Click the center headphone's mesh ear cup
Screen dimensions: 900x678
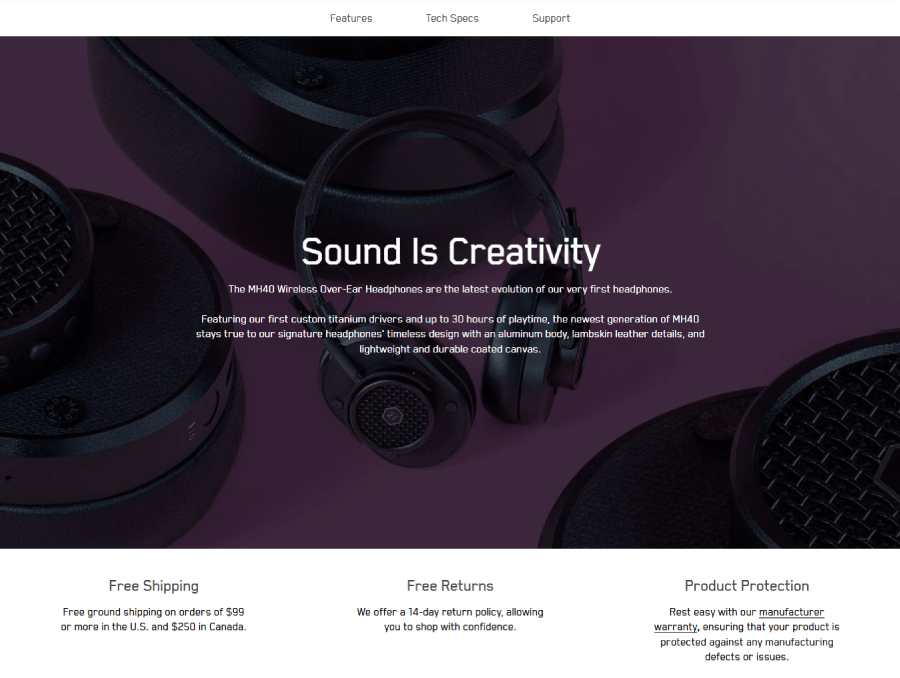[x=393, y=413]
